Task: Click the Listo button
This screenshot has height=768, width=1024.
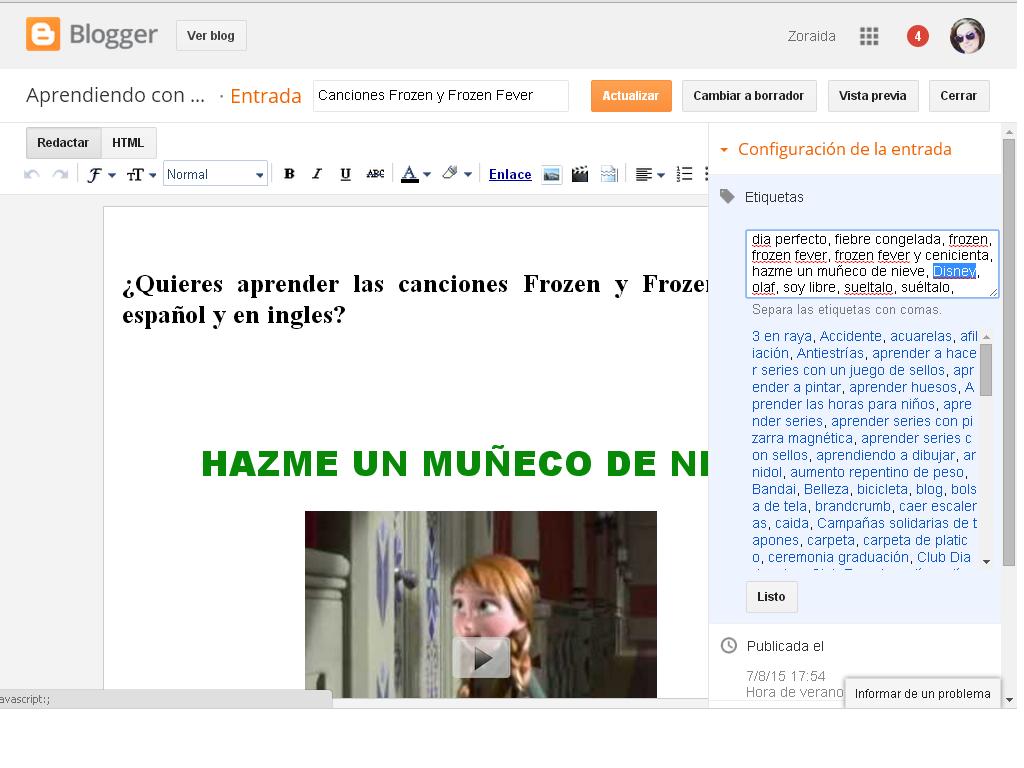Action: pyautogui.click(x=771, y=596)
